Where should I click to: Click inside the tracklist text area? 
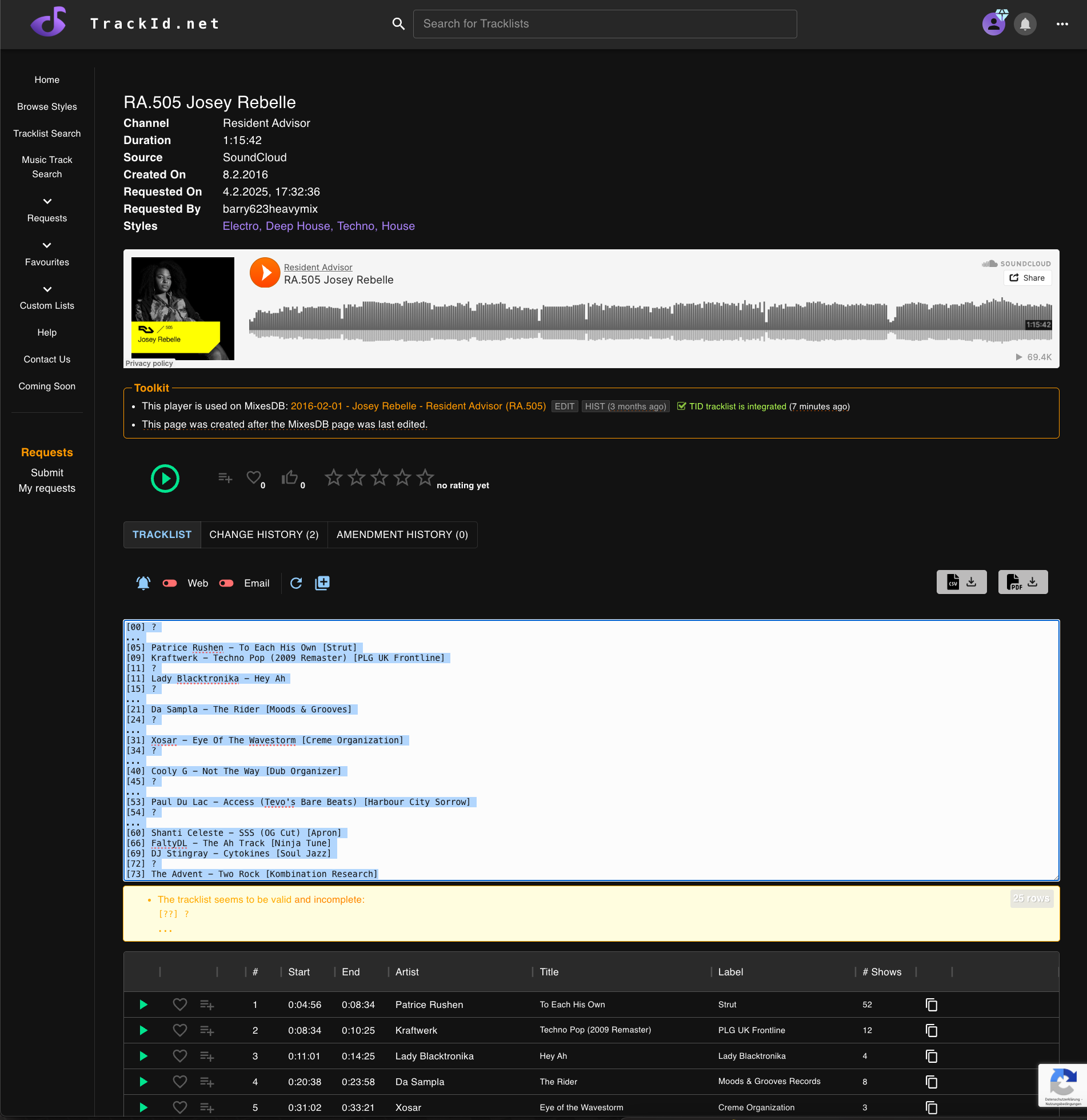point(592,750)
